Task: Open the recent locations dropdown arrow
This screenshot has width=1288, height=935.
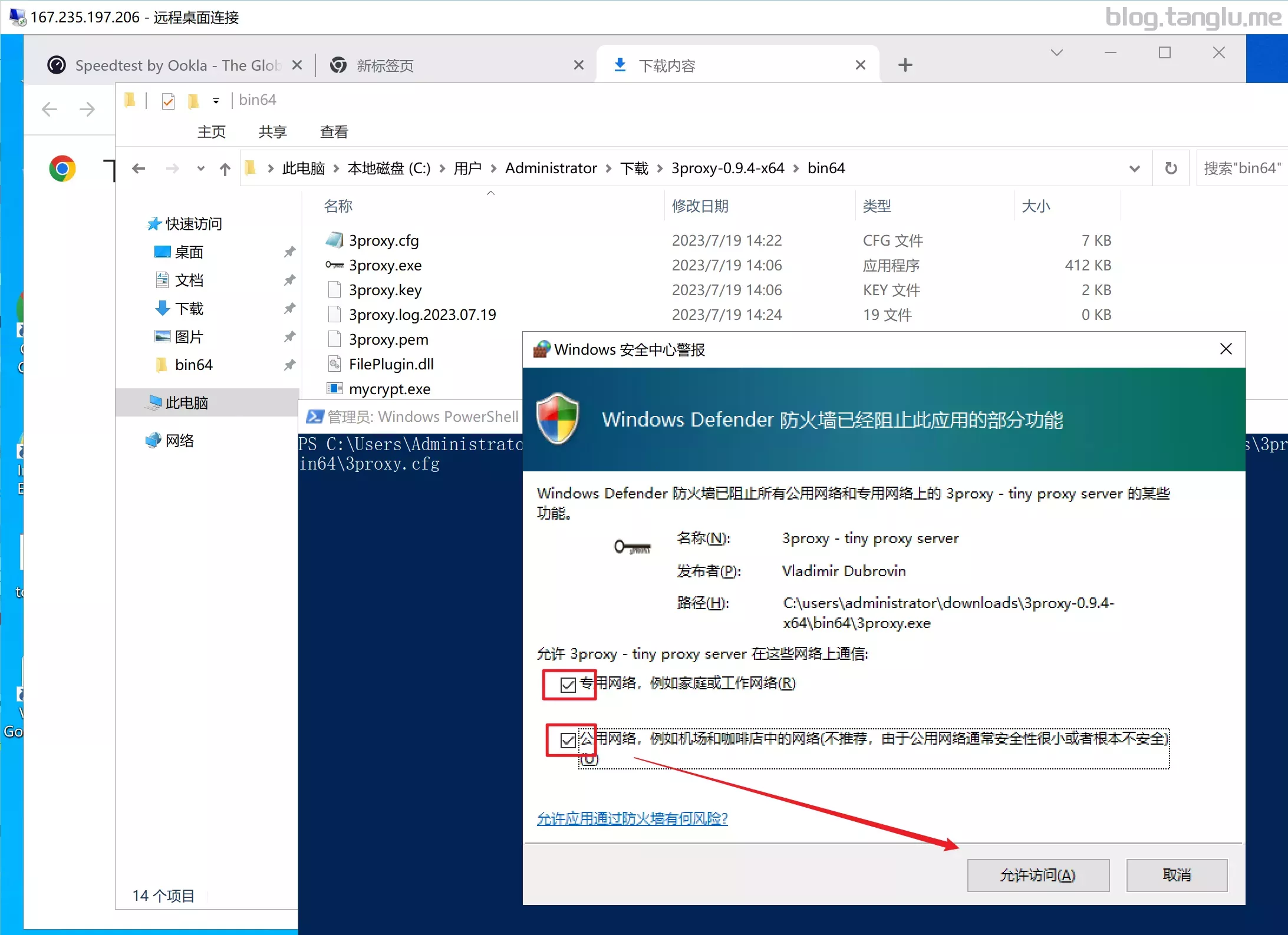Action: [201, 169]
